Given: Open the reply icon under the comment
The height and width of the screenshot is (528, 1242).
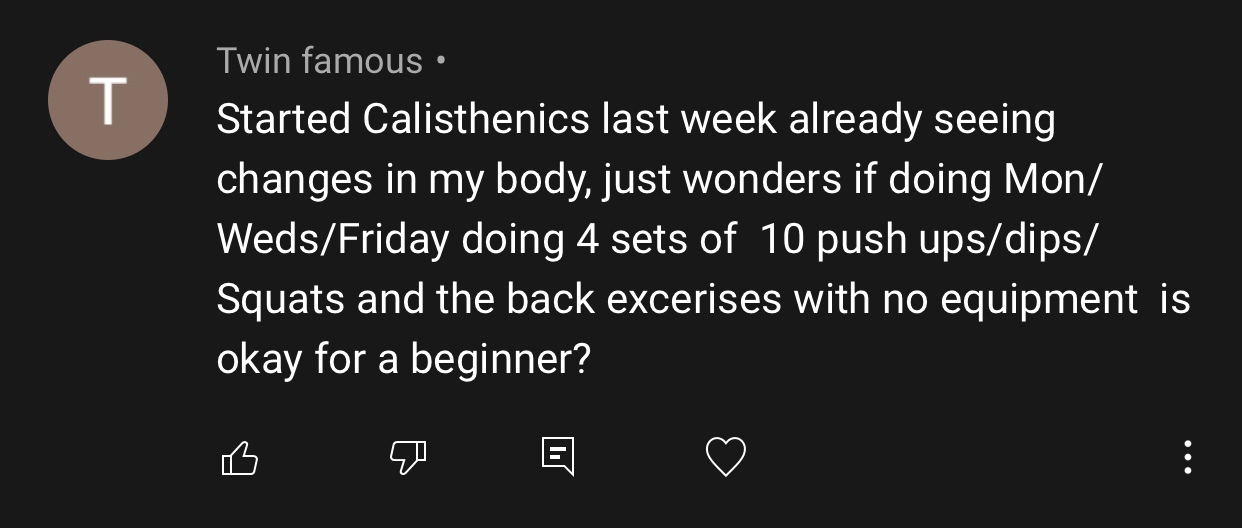Looking at the screenshot, I should click(558, 457).
